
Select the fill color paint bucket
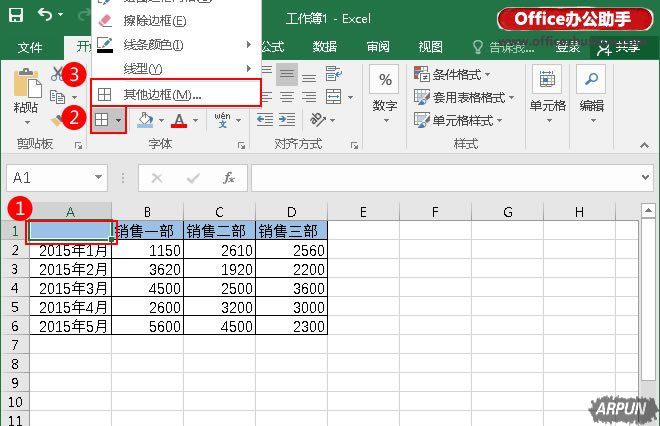point(145,120)
